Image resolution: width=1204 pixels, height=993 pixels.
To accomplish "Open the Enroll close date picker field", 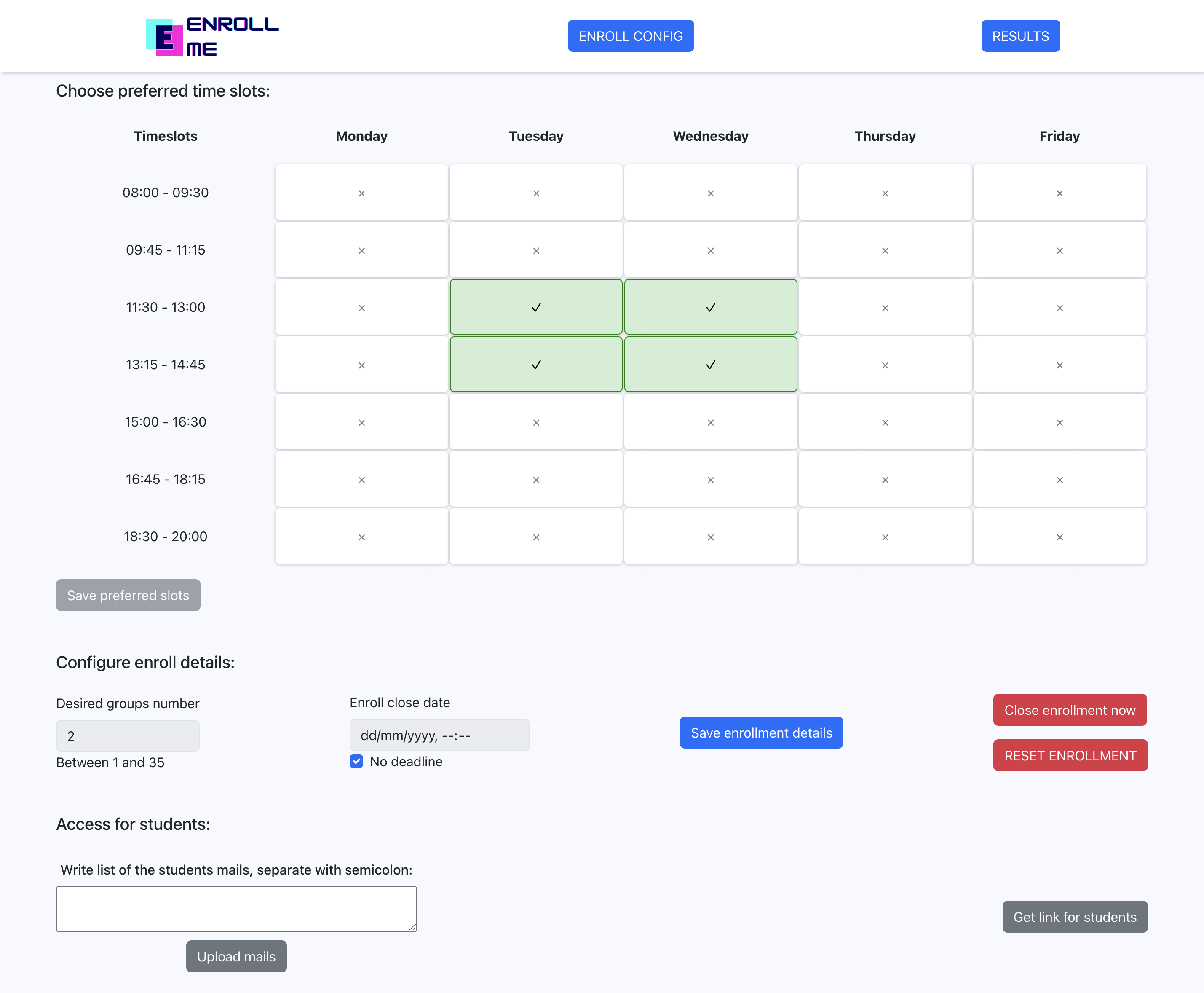I will point(439,735).
